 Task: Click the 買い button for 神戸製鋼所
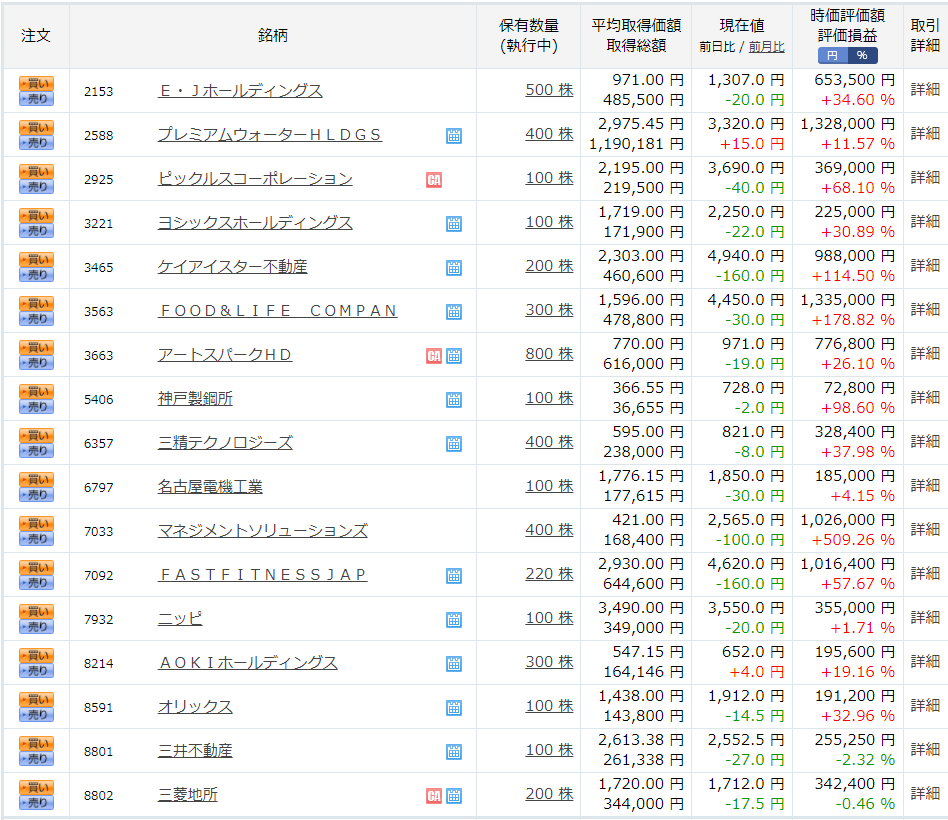(x=36, y=391)
